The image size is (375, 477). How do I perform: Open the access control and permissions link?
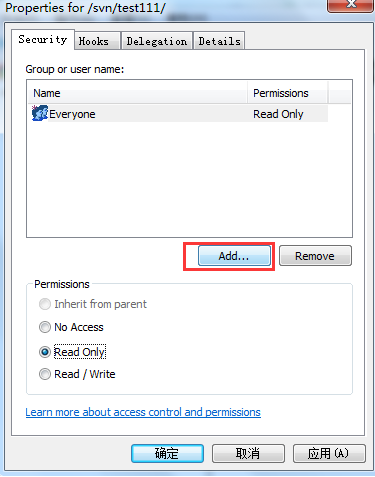point(143,412)
